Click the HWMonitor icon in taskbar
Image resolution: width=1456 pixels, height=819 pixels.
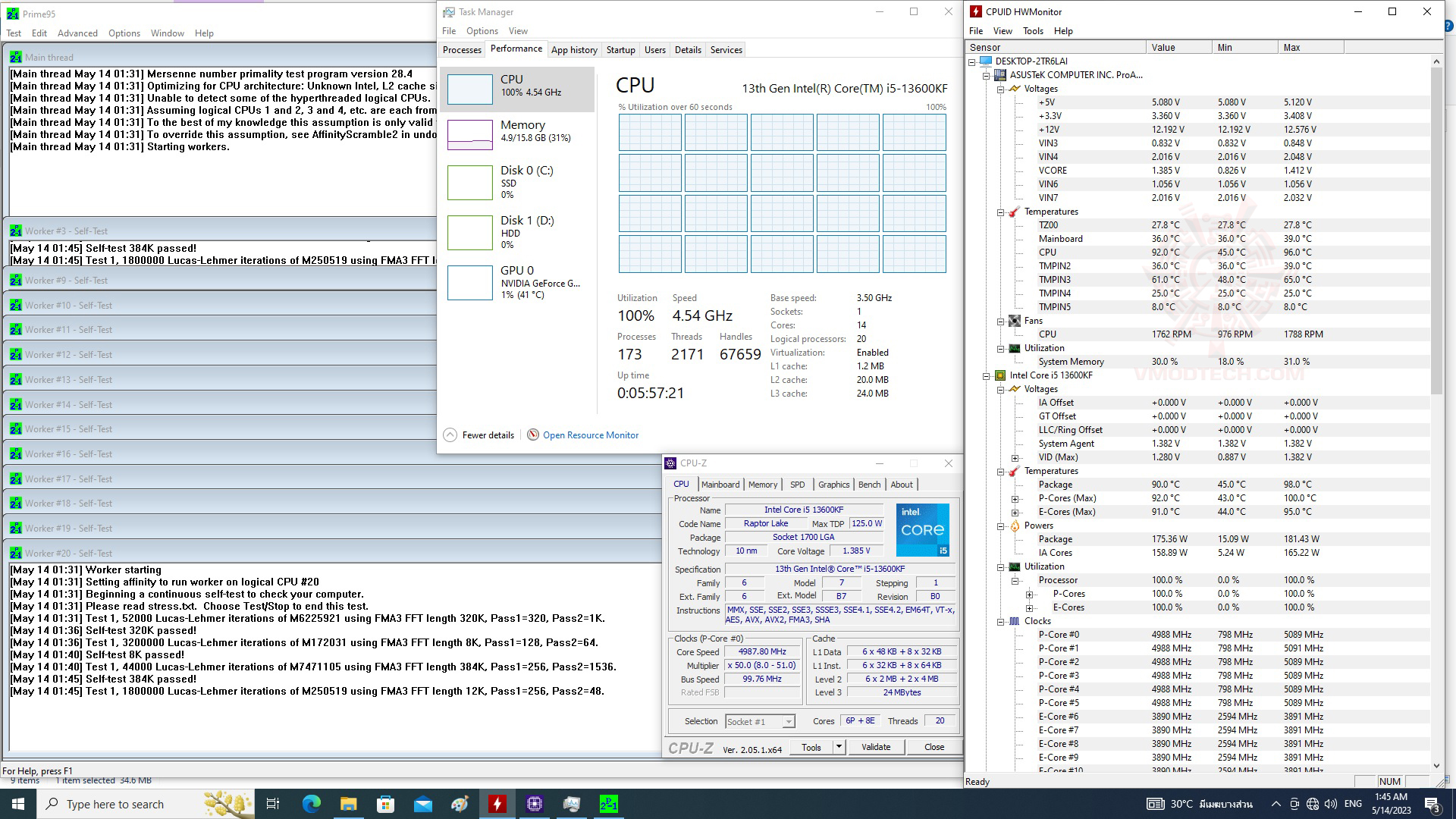coord(497,804)
